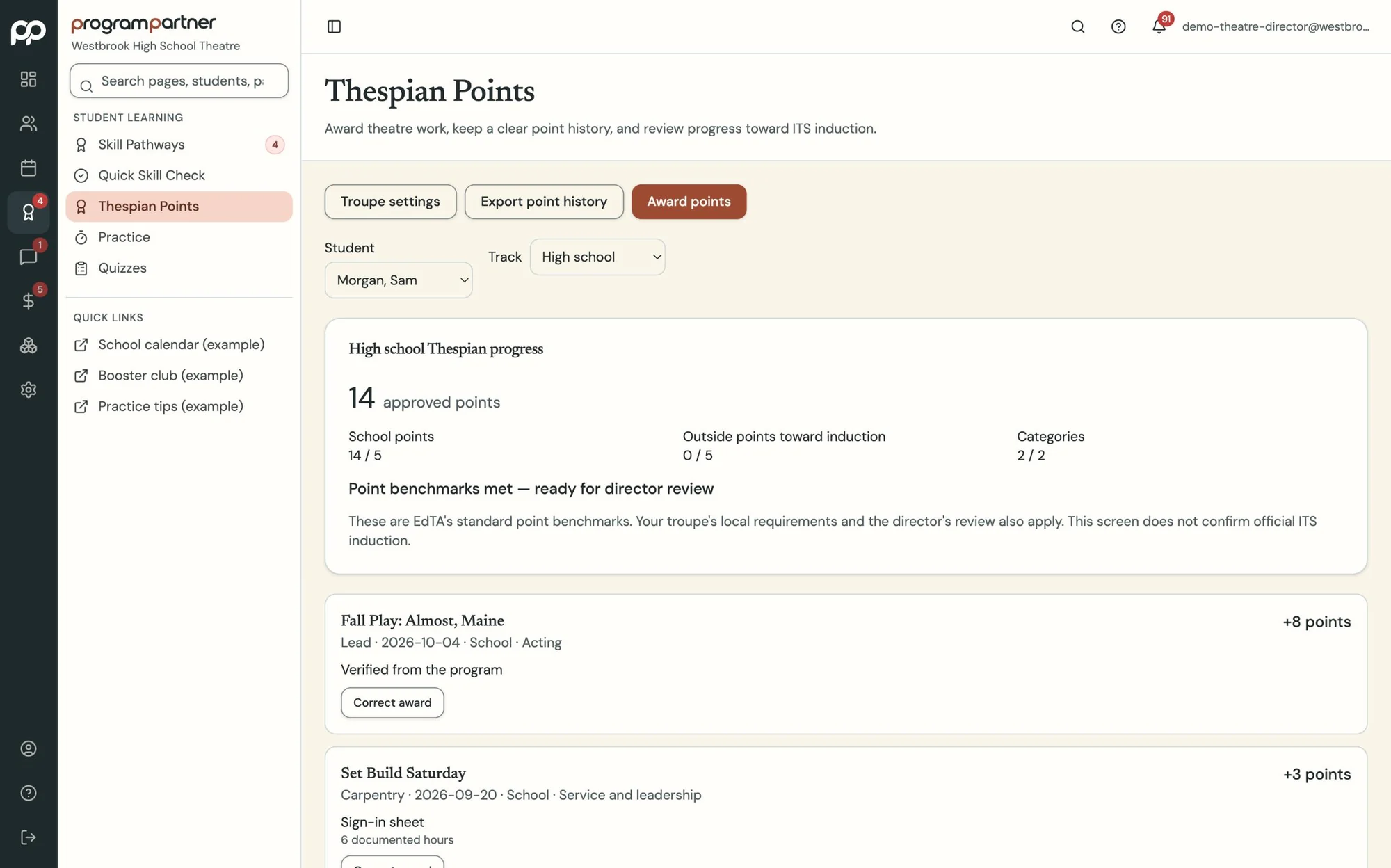Click the sign out arrow icon

coord(29,837)
